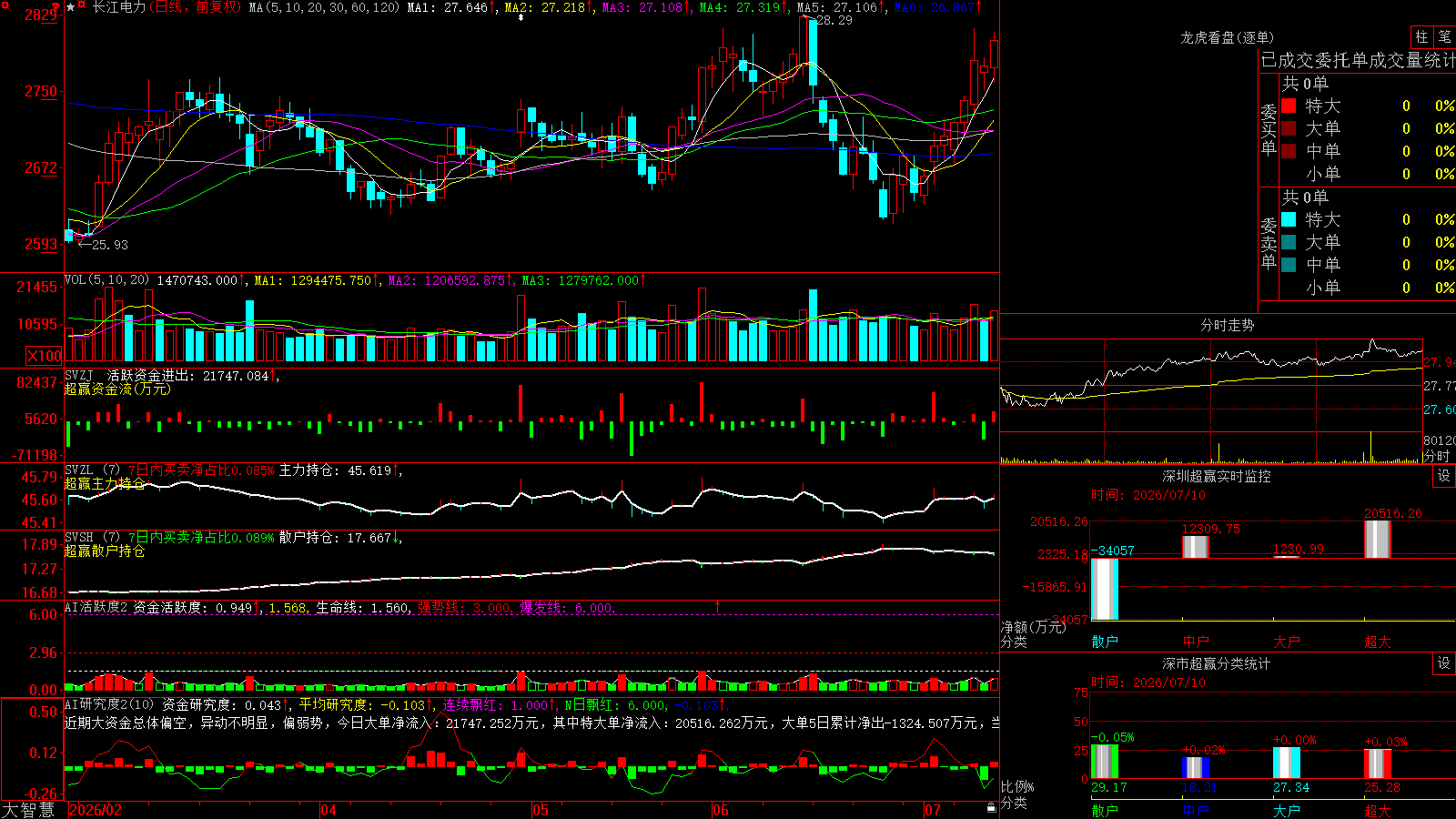Screen dimensions: 1456x819
Task: Click the 小单 row under 委买单
Action: click(1365, 174)
